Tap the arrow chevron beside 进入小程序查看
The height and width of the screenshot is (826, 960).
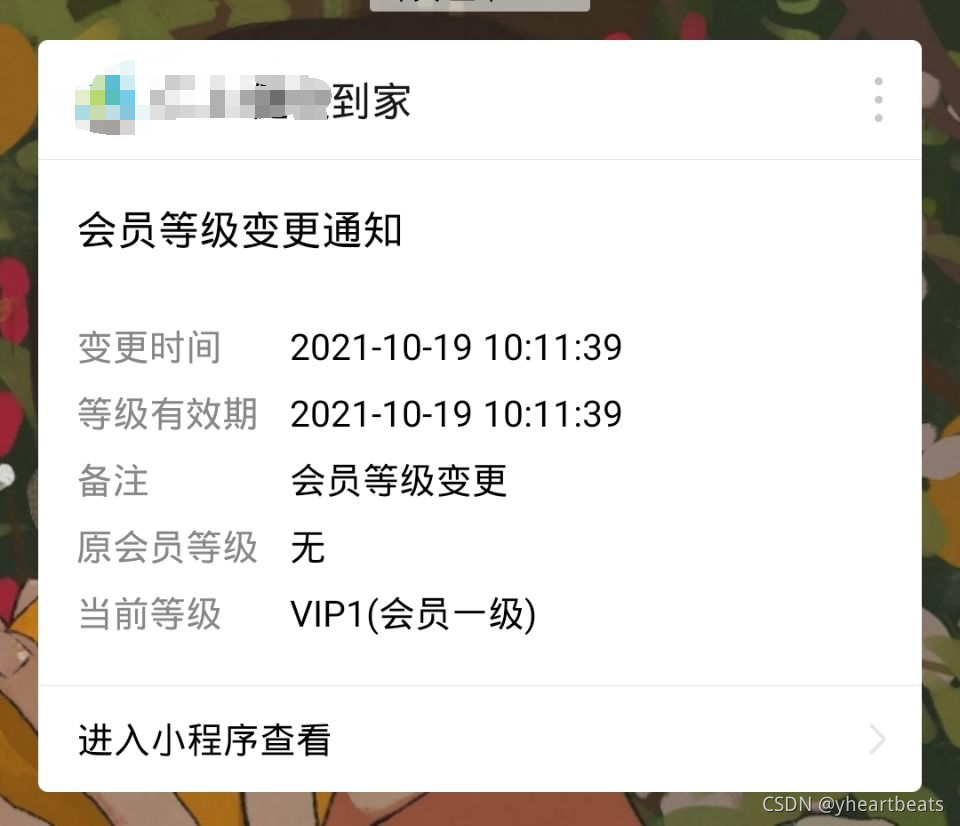pos(877,739)
